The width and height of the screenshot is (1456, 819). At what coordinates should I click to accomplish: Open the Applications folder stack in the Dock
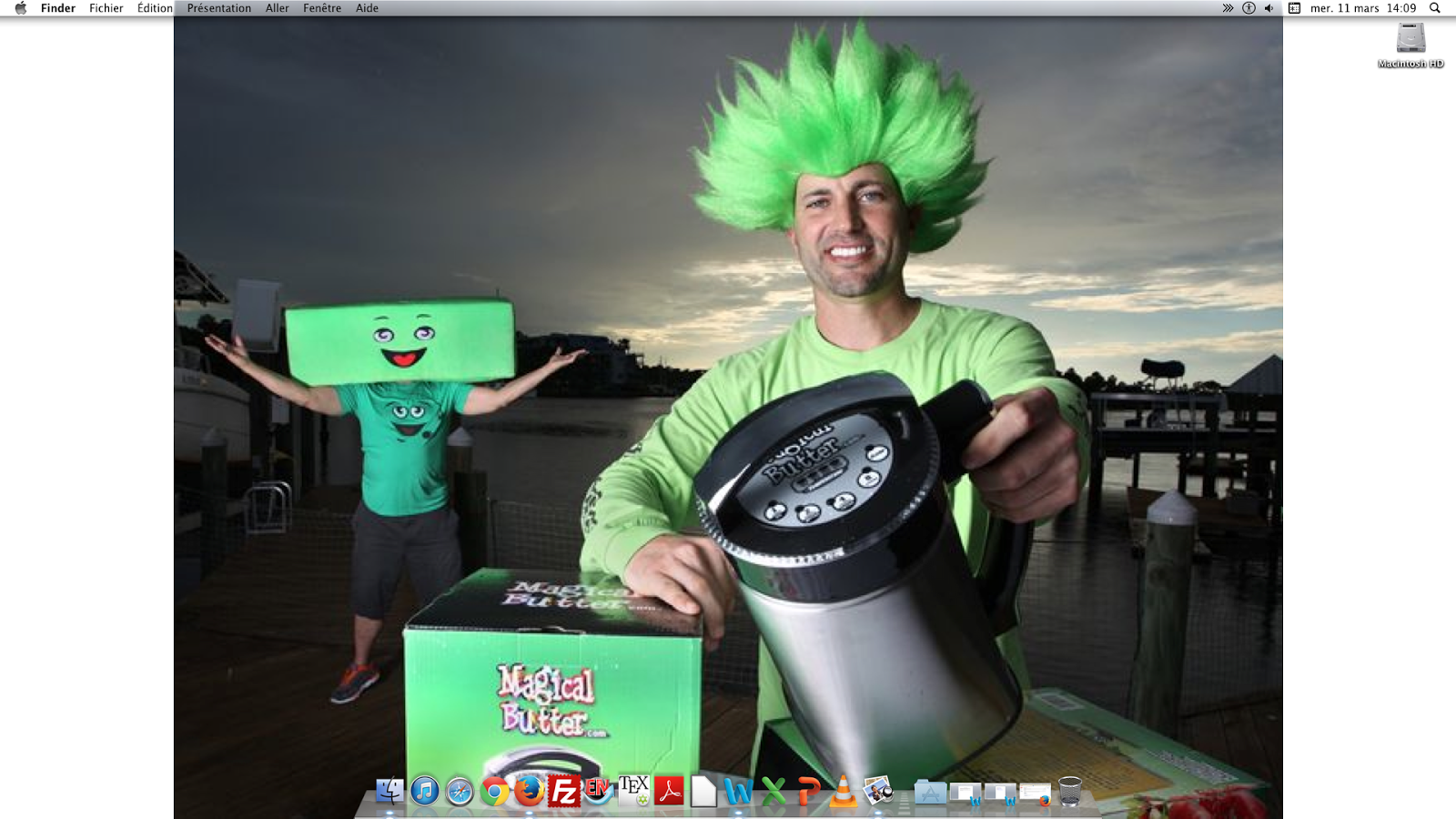pyautogui.click(x=930, y=792)
